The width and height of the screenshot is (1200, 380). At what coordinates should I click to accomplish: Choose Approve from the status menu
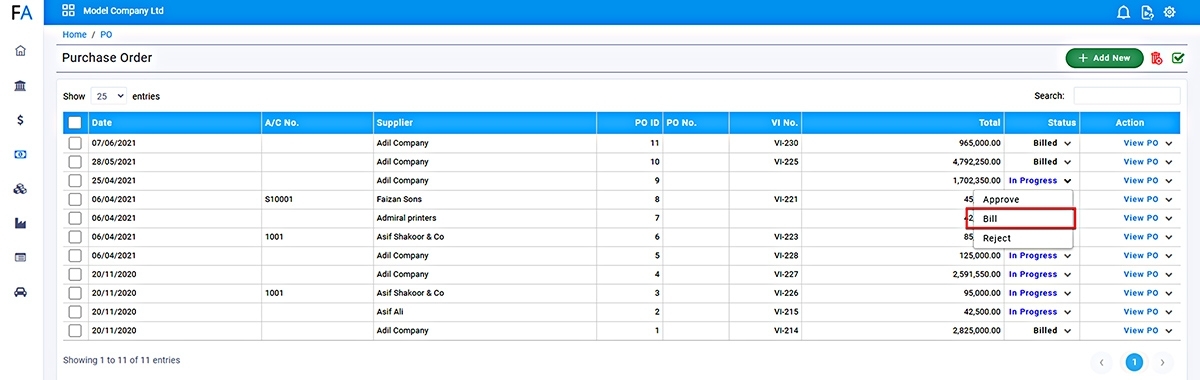[x=1023, y=200]
